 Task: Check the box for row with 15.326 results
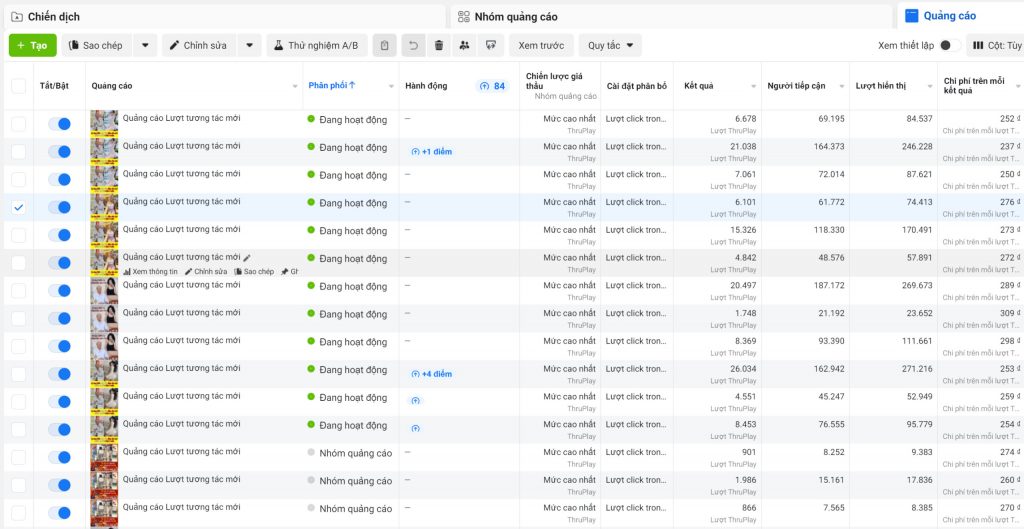[x=19, y=235]
